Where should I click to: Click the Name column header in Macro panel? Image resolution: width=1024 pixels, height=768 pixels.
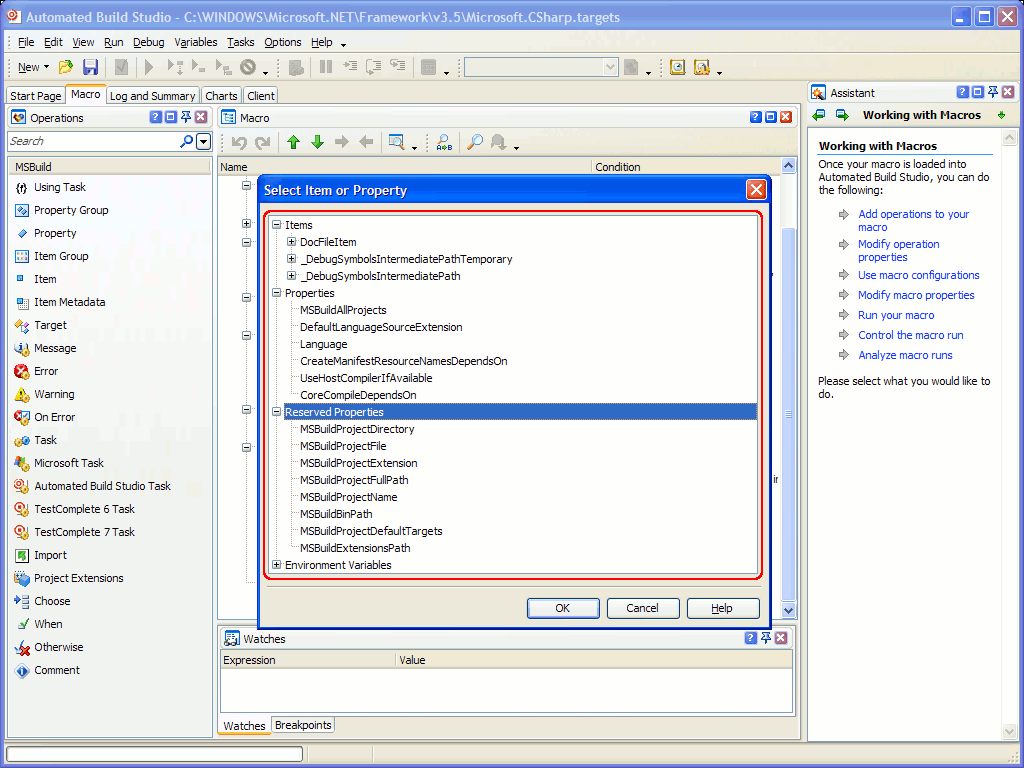pyautogui.click(x=404, y=167)
